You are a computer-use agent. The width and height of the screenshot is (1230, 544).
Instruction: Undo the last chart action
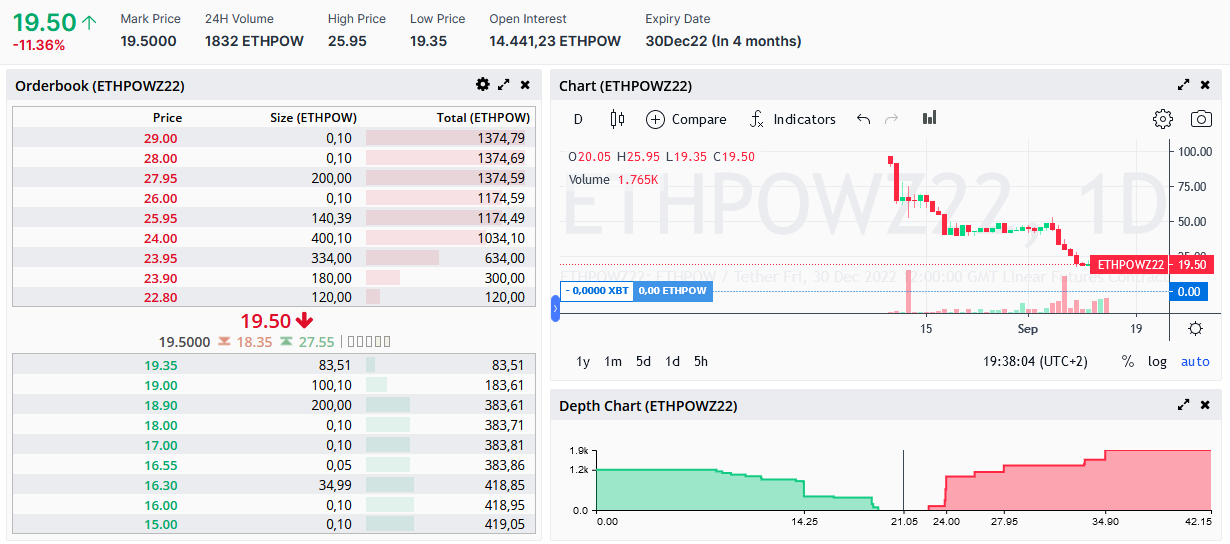coord(863,119)
